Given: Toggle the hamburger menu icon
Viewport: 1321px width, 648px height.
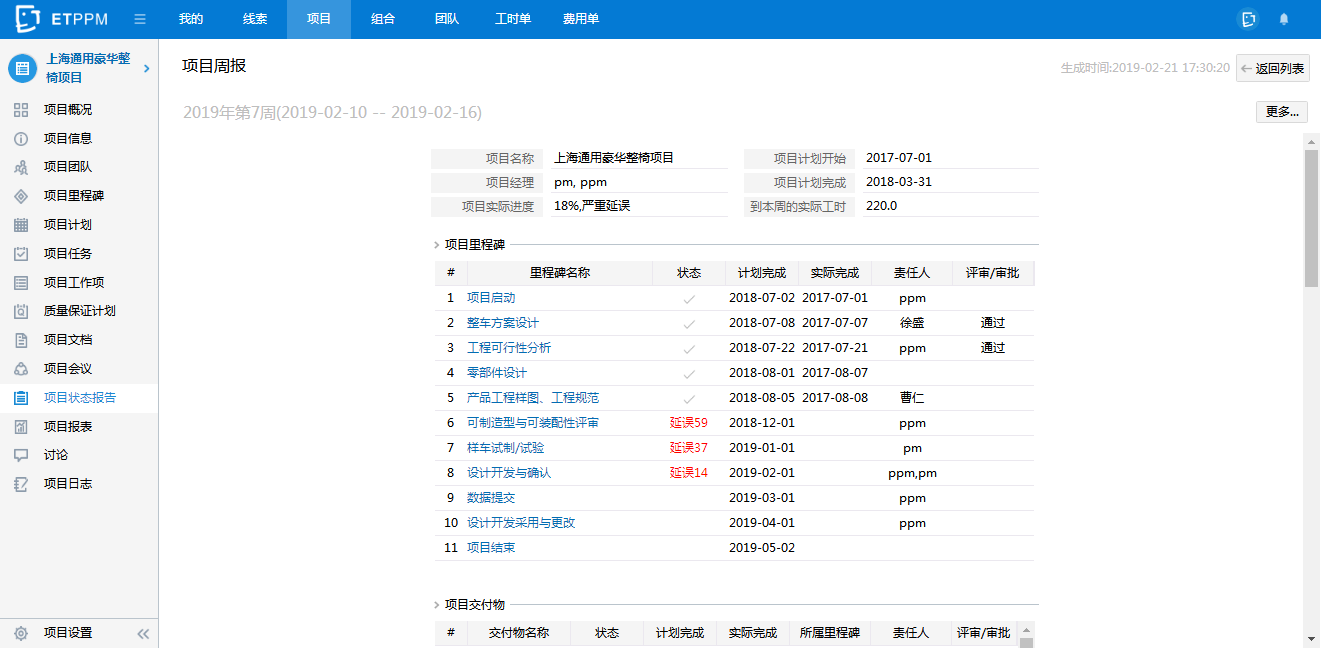Looking at the screenshot, I should tap(140, 19).
